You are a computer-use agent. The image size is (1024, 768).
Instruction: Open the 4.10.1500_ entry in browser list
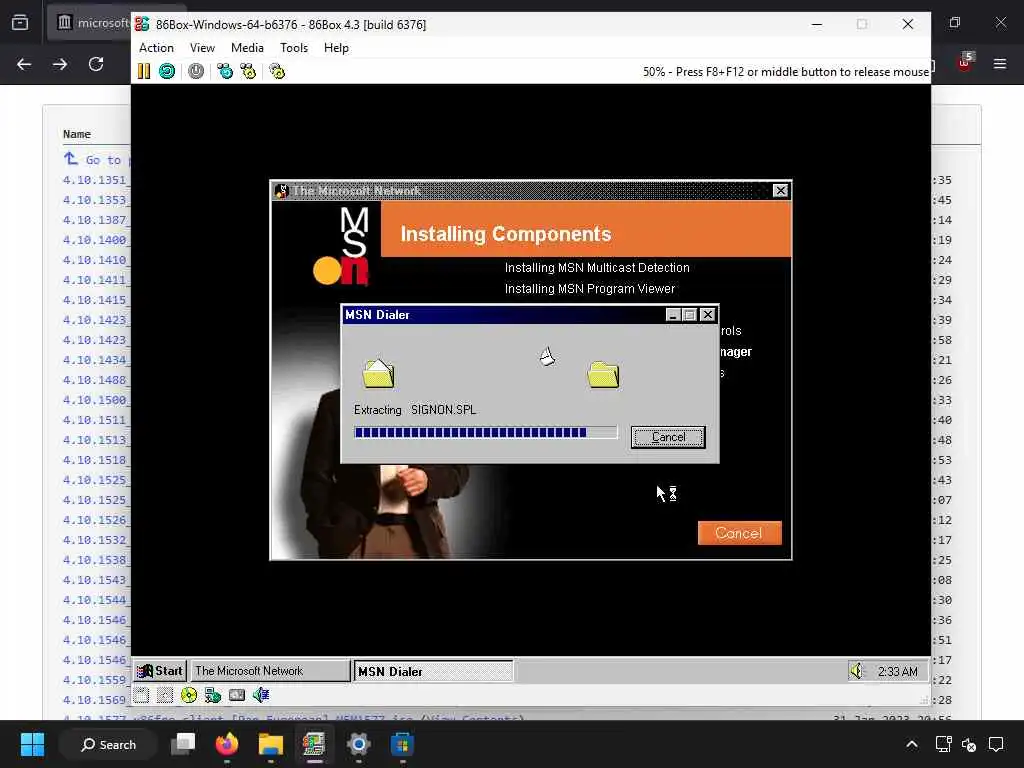(96, 400)
